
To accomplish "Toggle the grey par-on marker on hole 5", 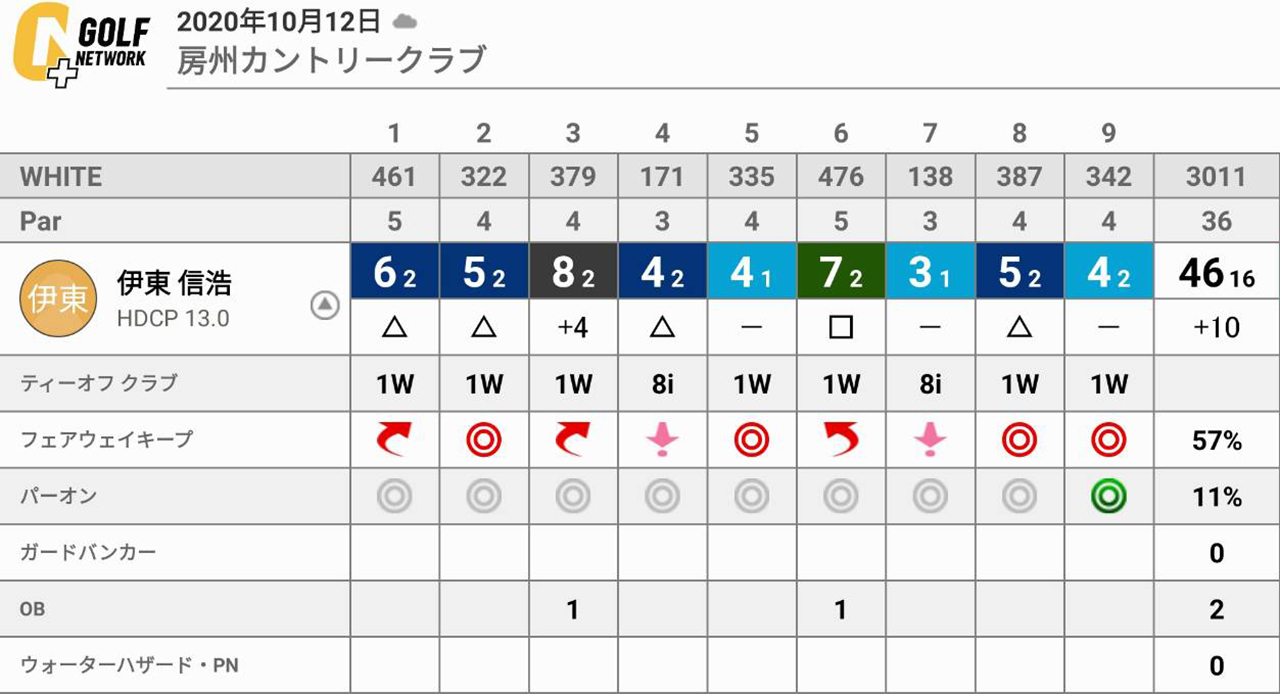I will (x=752, y=496).
